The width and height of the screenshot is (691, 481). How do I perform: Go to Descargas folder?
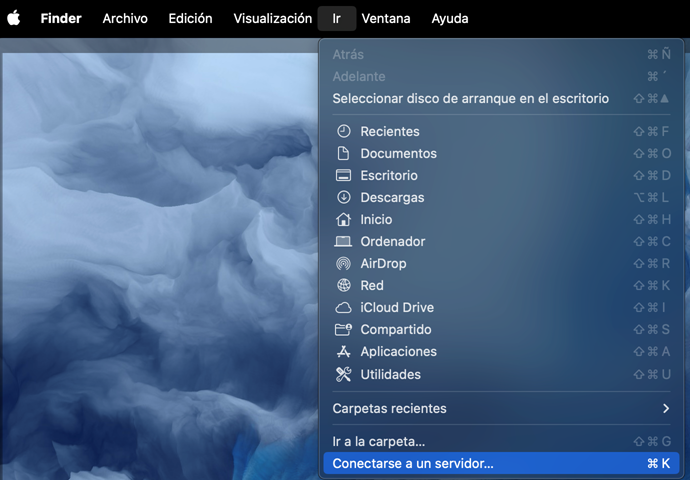(502, 198)
